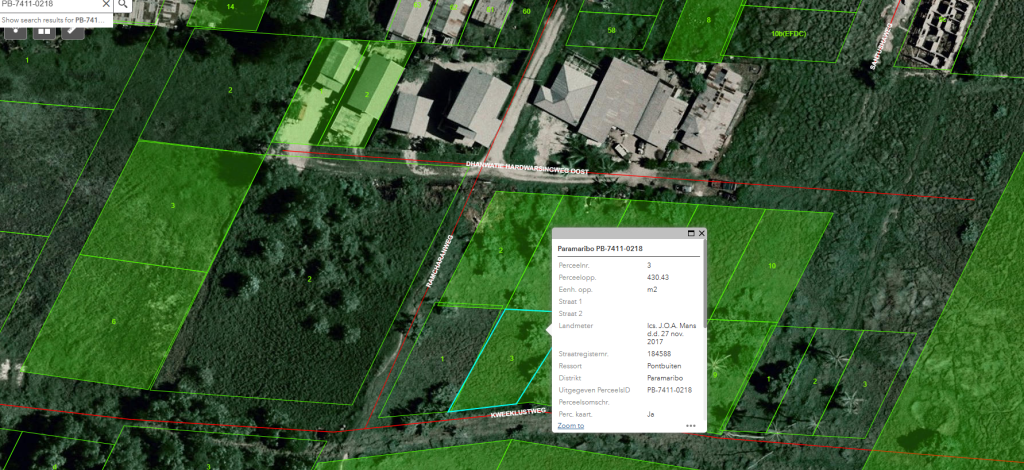The image size is (1024, 470).
Task: Select parcel 10 right of the popup
Action: pos(771,266)
